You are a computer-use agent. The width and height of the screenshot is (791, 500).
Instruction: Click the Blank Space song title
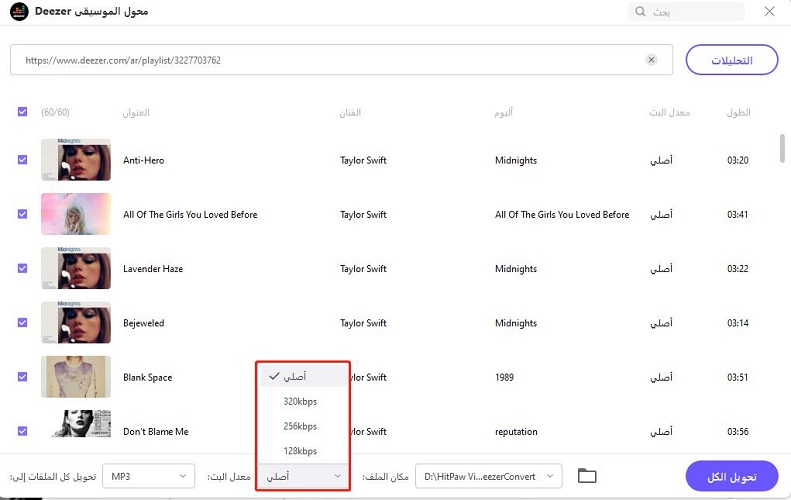pos(148,377)
